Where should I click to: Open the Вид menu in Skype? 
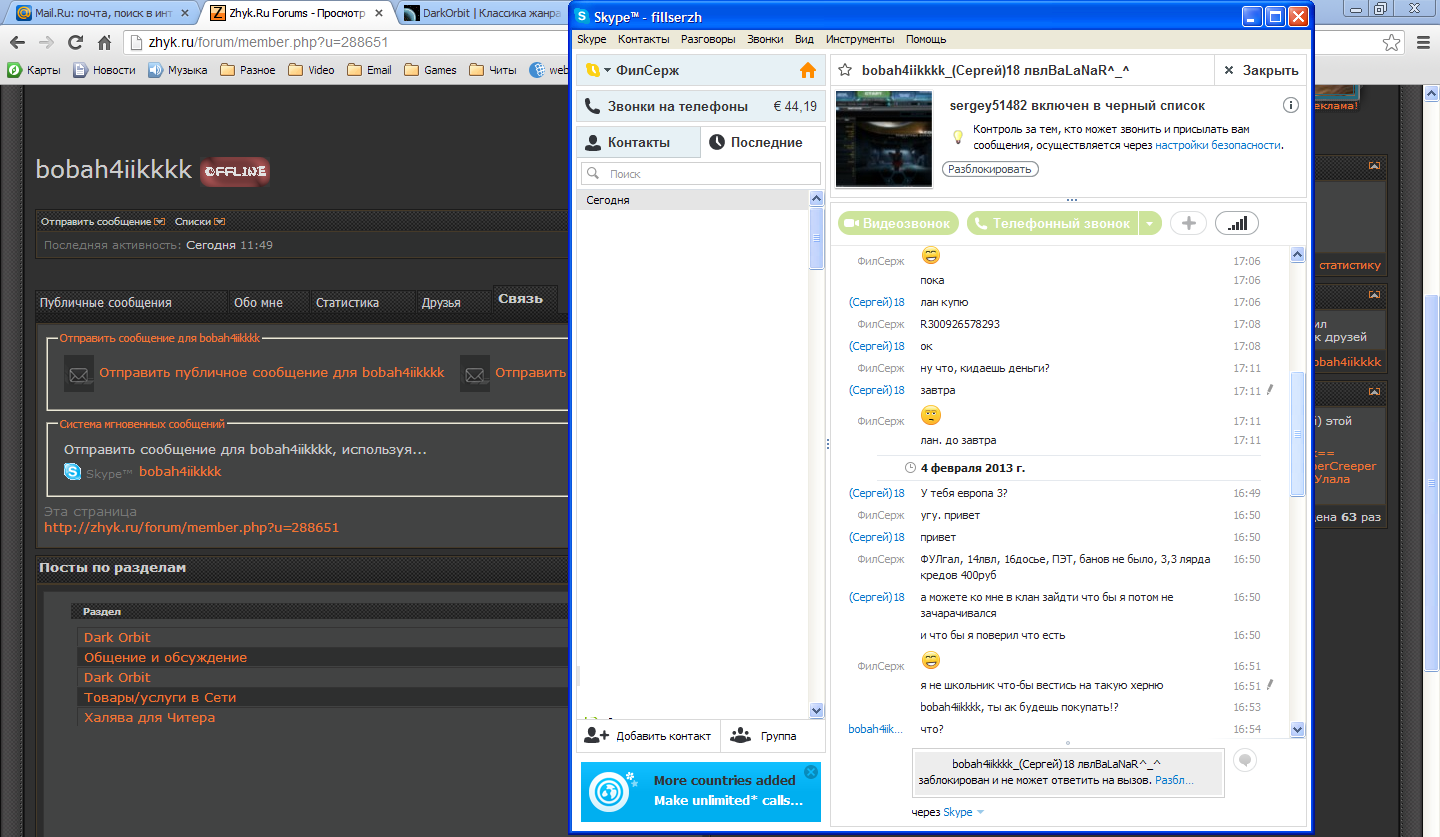coord(804,39)
